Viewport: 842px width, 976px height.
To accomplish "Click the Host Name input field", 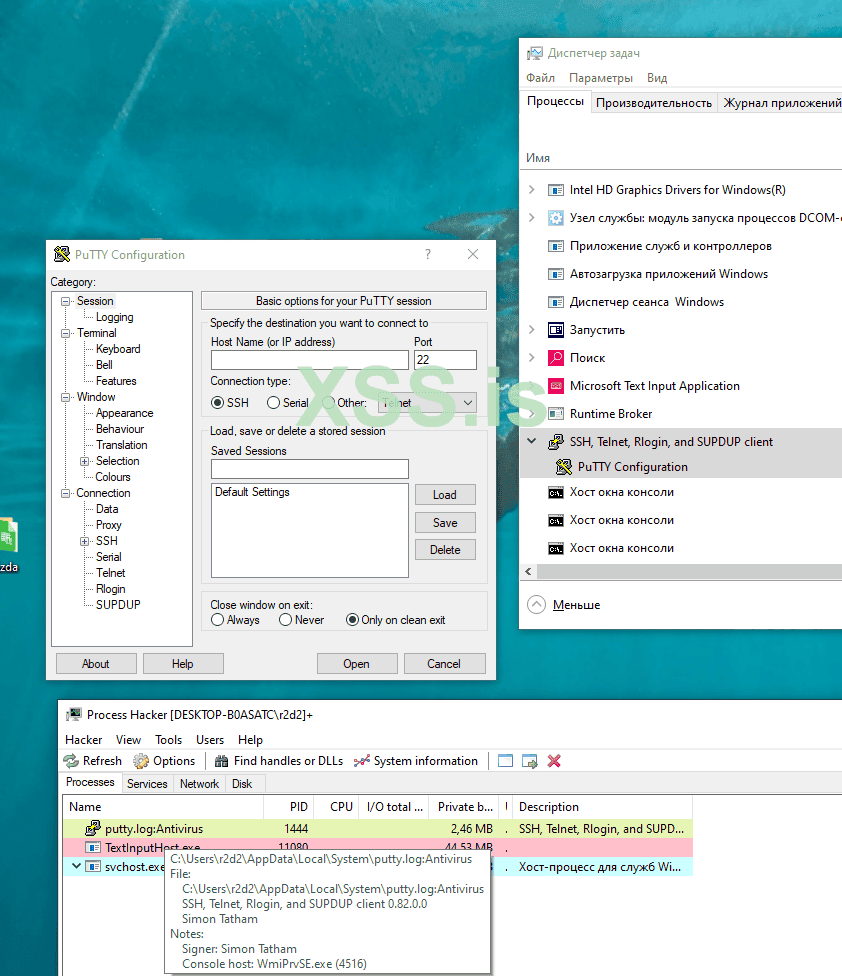I will pos(309,361).
